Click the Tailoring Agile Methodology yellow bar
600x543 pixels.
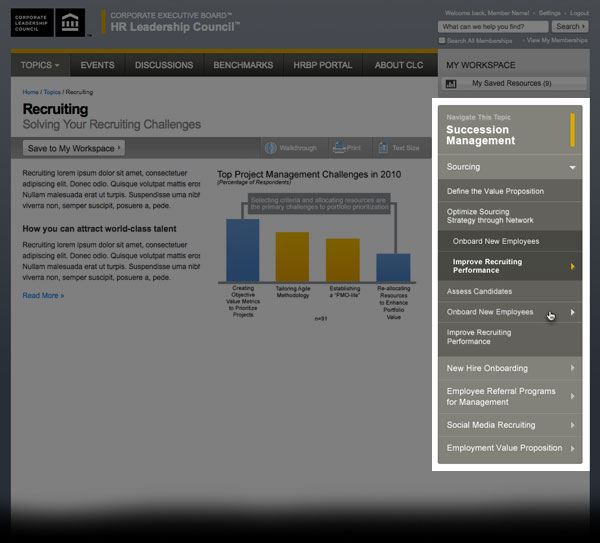292,257
